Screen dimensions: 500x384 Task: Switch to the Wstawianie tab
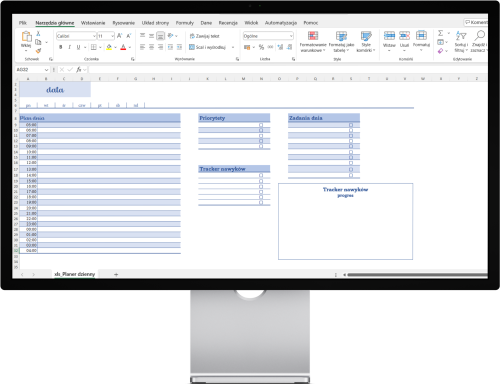[x=93, y=23]
